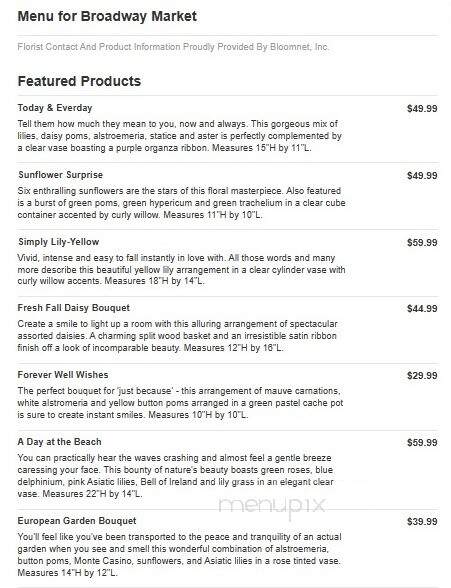The height and width of the screenshot is (588, 451).
Task: Click the sunflower arrangement description paragraph
Action: coord(181,203)
